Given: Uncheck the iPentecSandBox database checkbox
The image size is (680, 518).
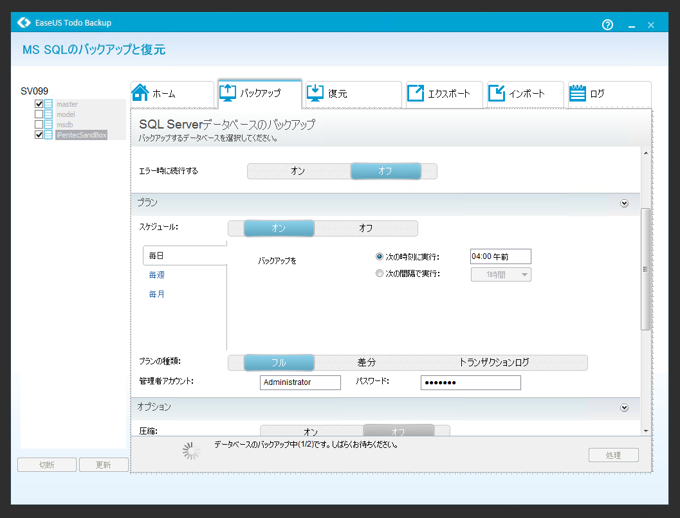Looking at the screenshot, I should pos(39,135).
